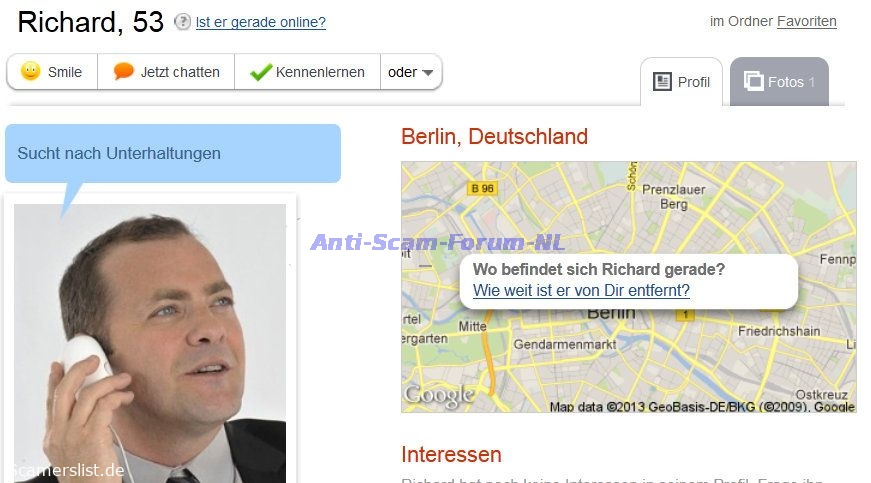Open the Favoriten folder link

[x=807, y=21]
